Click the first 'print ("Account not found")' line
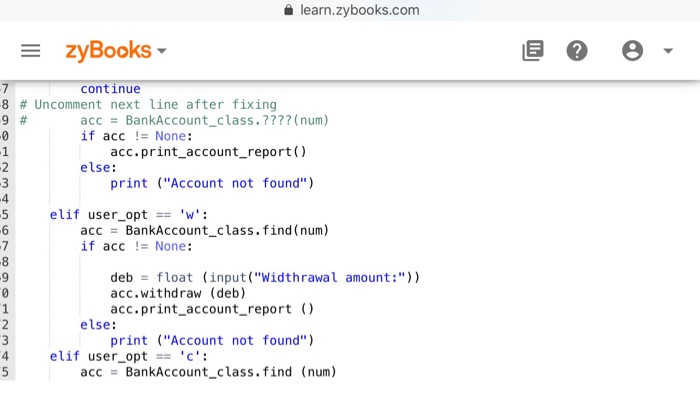 click(x=212, y=183)
